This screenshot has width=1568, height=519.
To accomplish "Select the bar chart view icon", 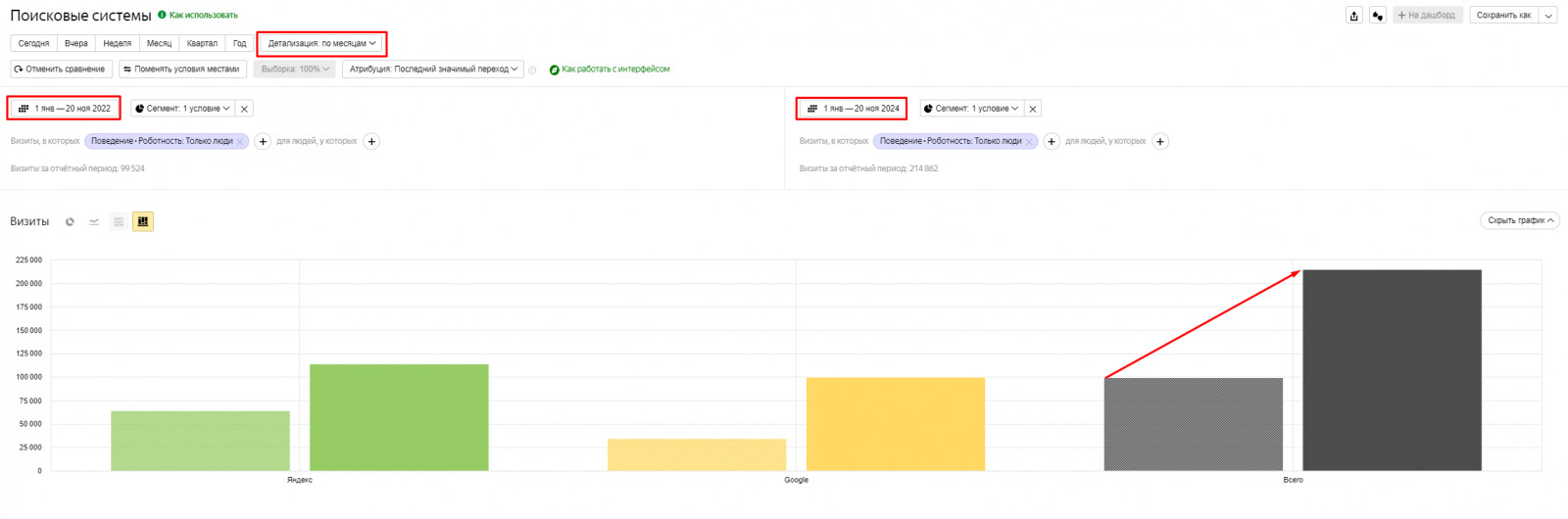I will 143,222.
